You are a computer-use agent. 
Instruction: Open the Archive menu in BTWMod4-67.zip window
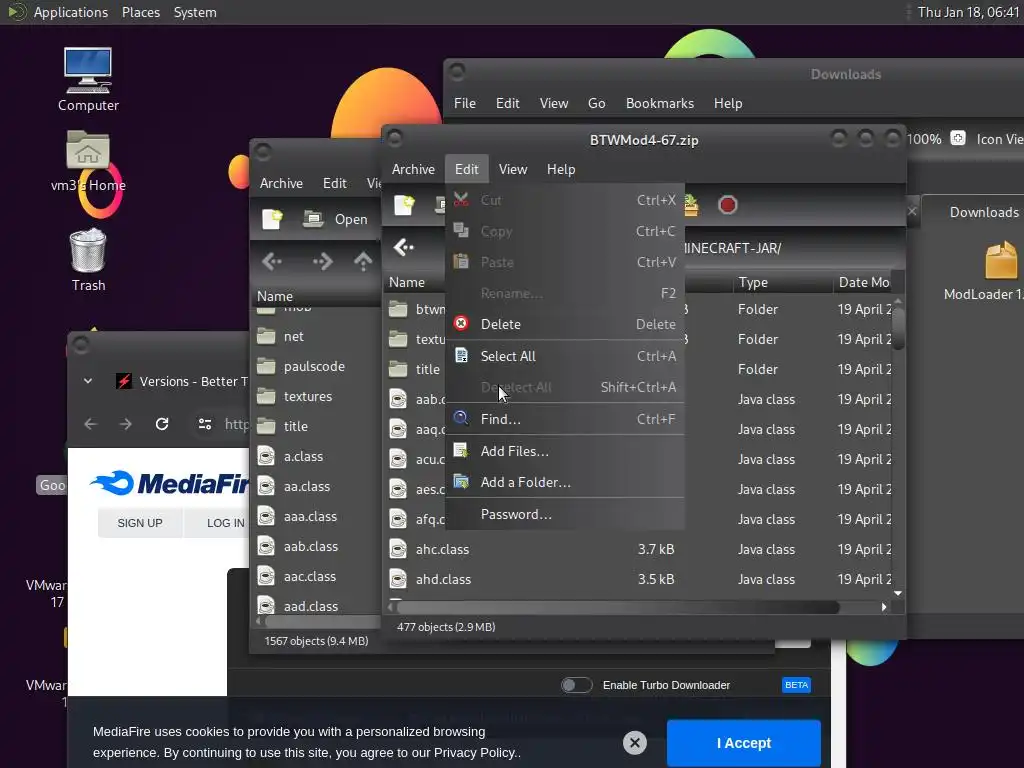click(x=413, y=169)
